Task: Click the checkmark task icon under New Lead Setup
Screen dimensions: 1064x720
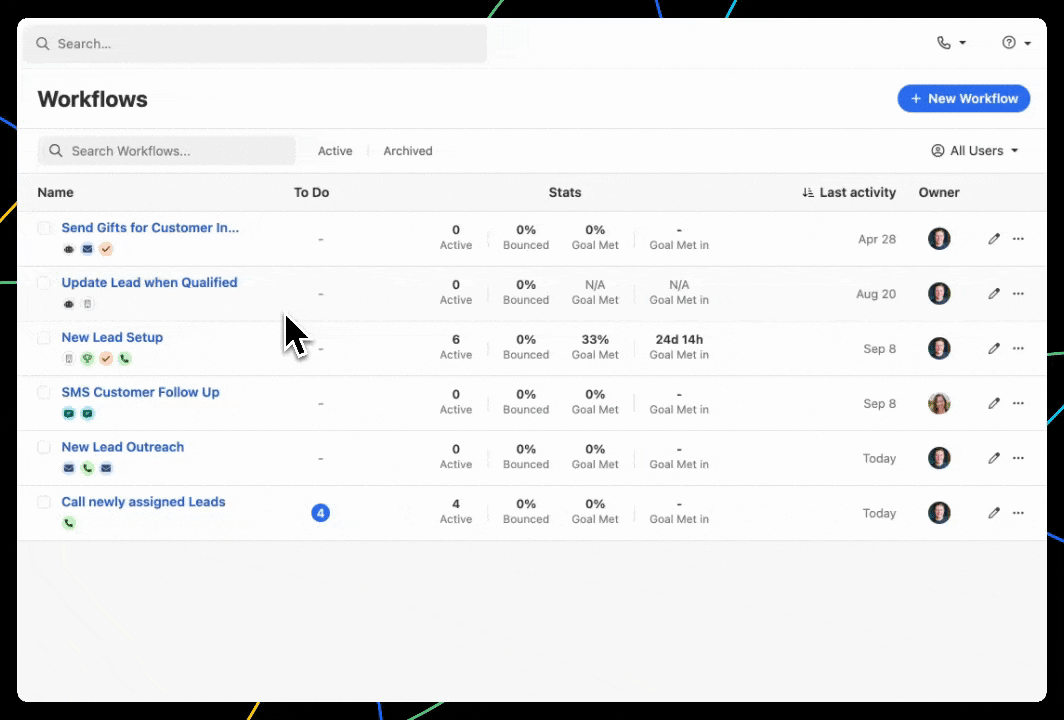Action: tap(106, 359)
